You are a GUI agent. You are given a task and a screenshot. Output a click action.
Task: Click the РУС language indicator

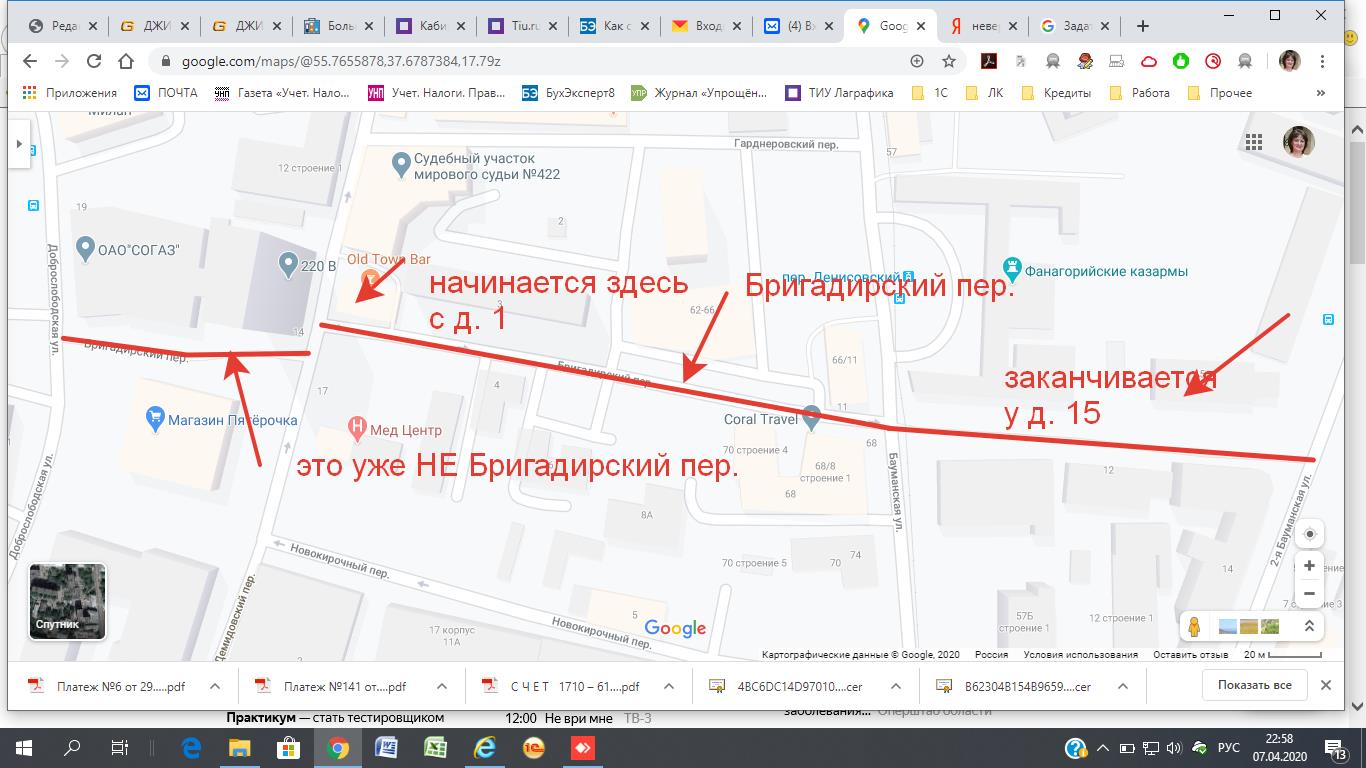(x=1228, y=747)
